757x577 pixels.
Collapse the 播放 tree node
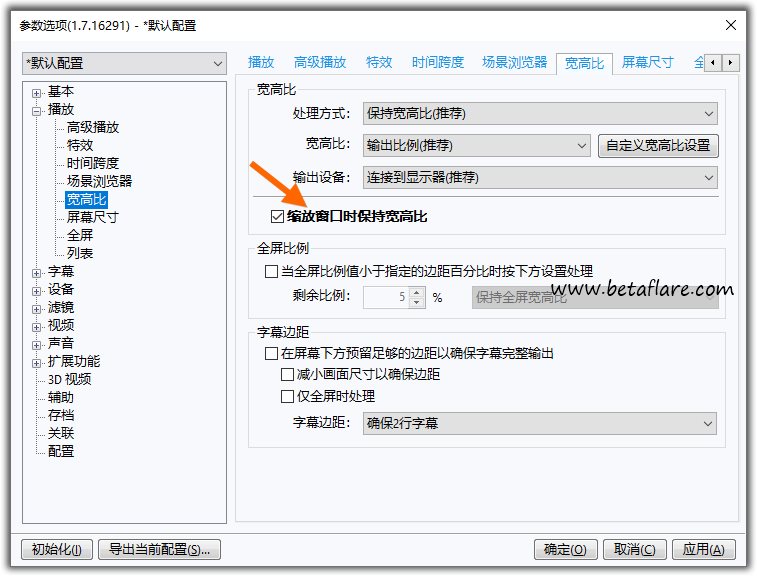(37, 110)
